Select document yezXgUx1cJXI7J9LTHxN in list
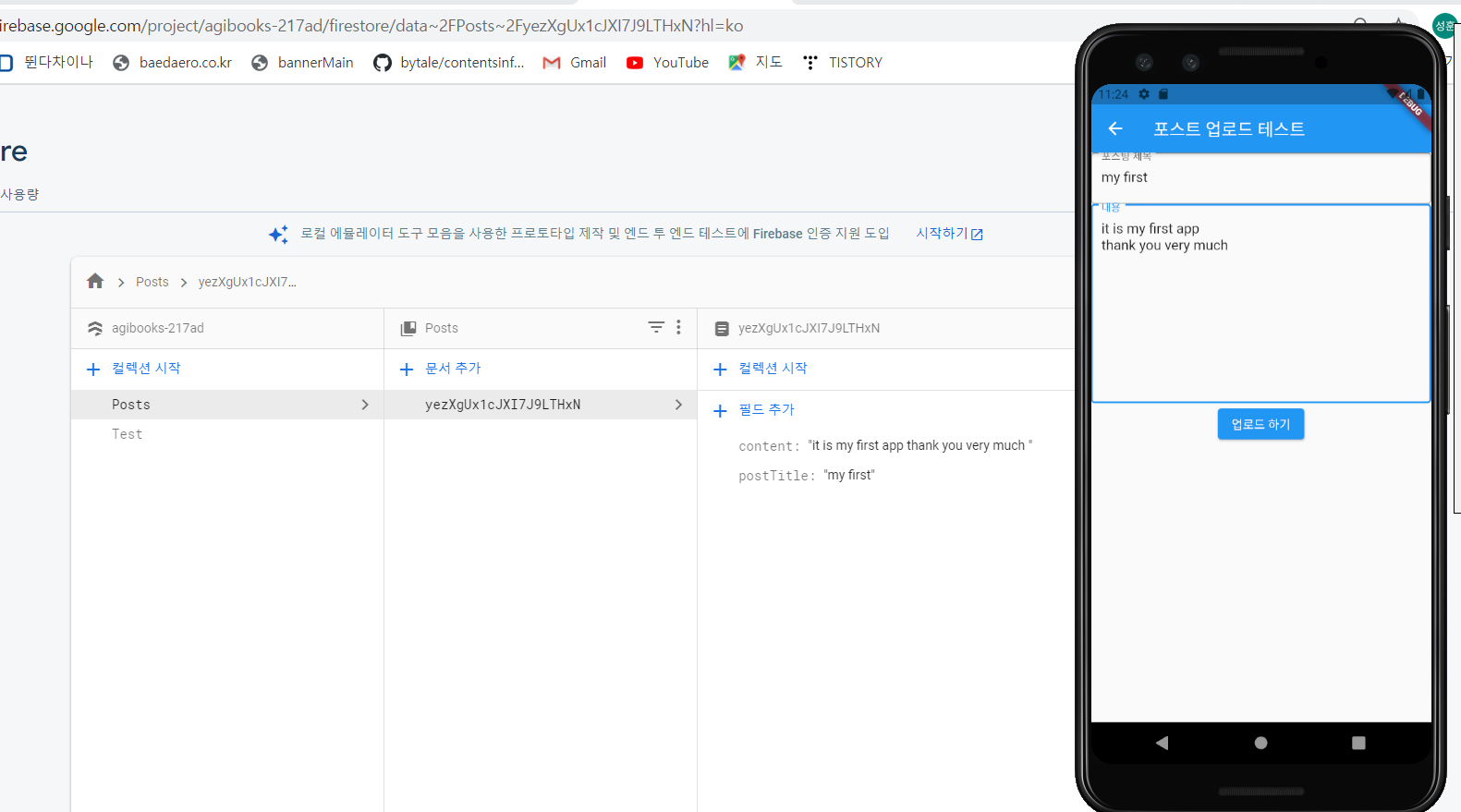The image size is (1461, 812). pos(541,405)
